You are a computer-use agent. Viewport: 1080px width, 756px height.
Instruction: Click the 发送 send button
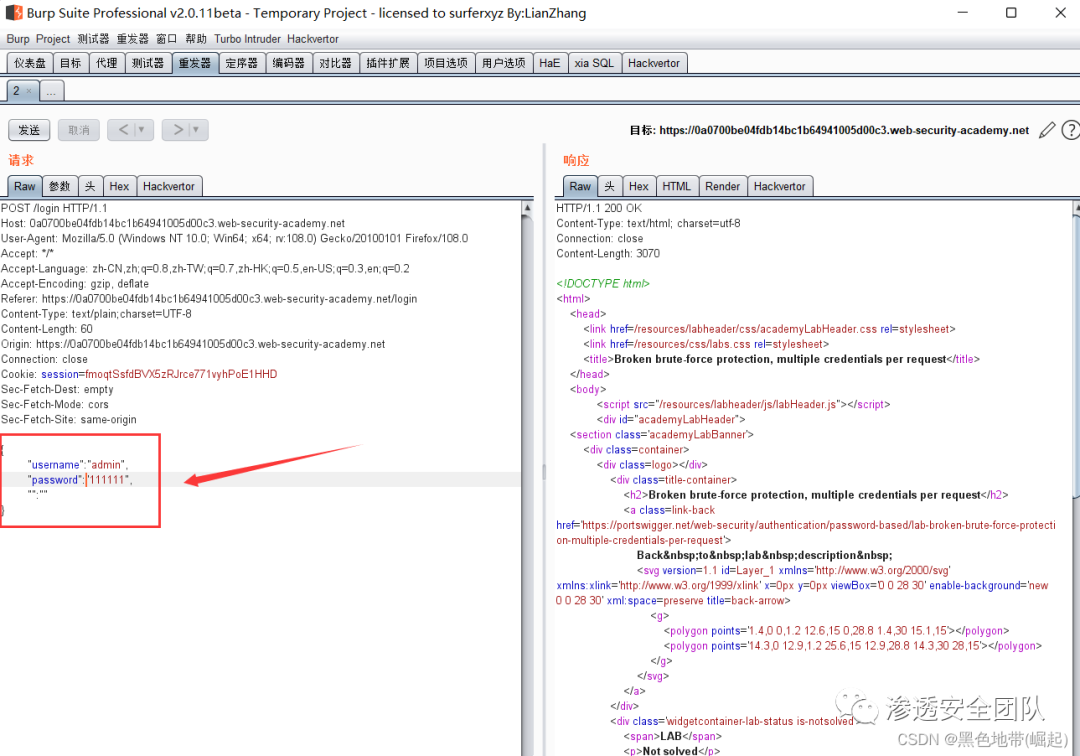[29, 130]
